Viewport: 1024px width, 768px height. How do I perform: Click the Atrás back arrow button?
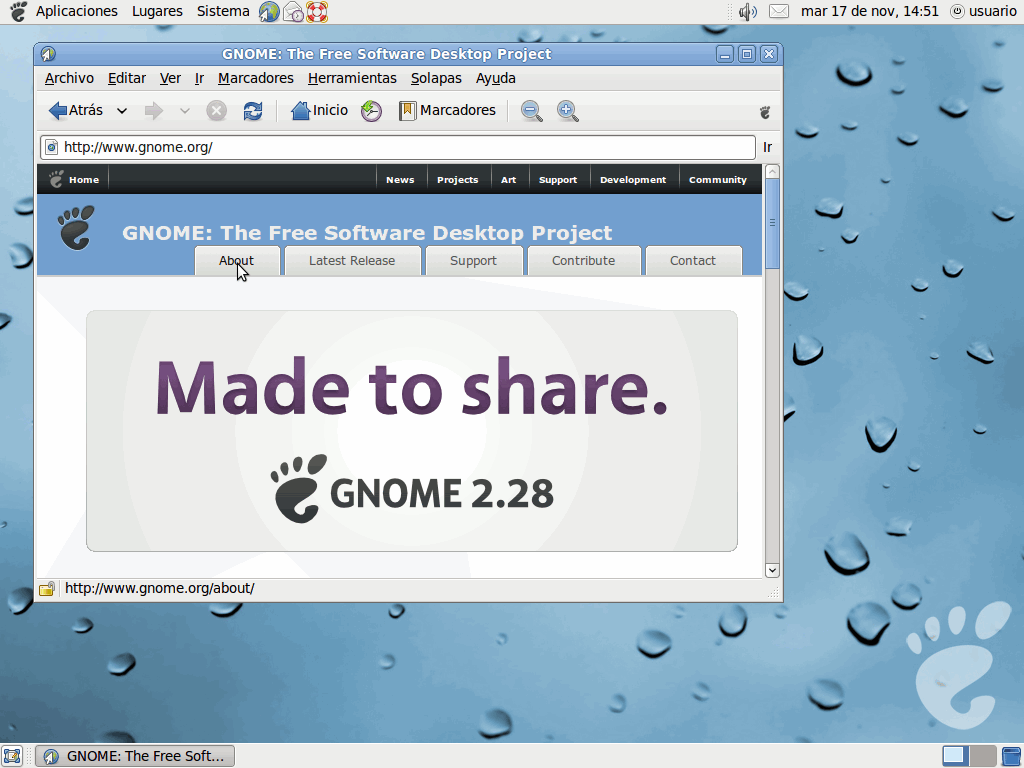coord(76,110)
